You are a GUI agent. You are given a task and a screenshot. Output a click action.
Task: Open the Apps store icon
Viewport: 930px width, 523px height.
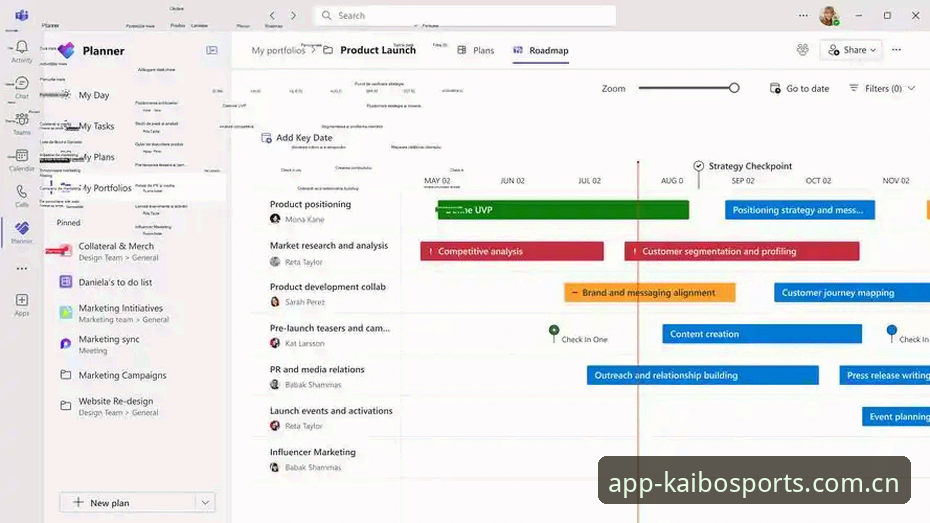tap(22, 300)
